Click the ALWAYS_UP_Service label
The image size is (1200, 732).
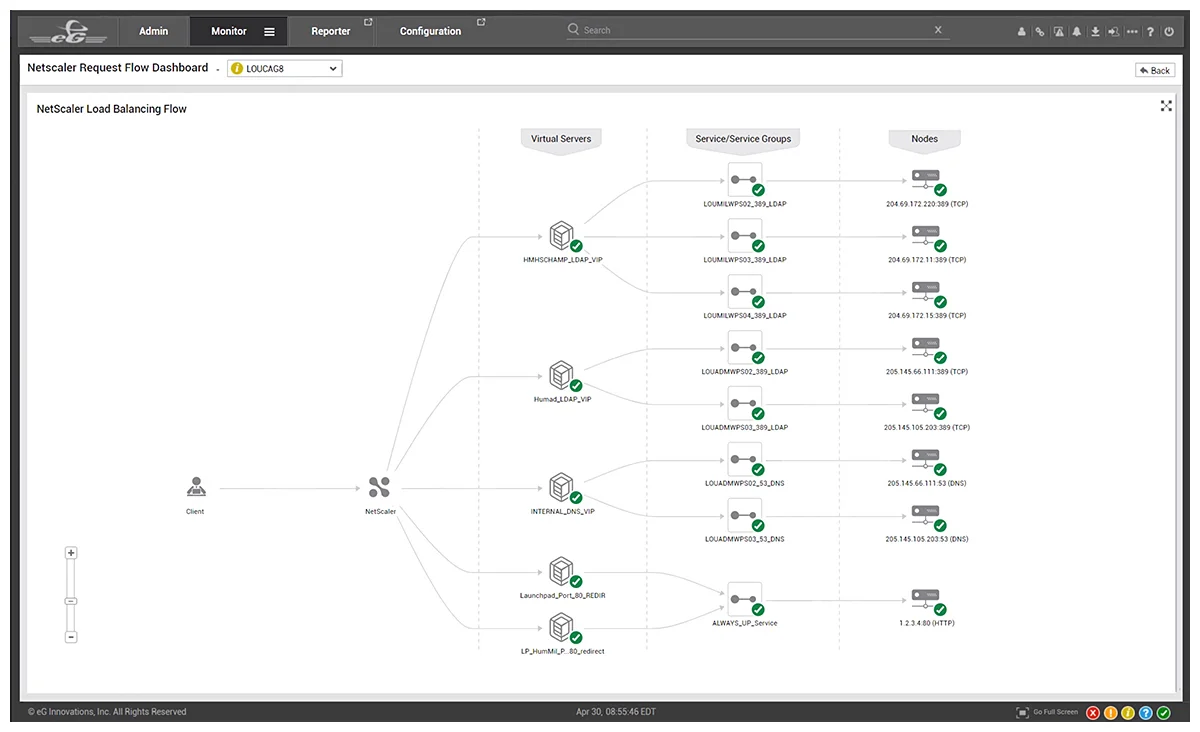745,623
